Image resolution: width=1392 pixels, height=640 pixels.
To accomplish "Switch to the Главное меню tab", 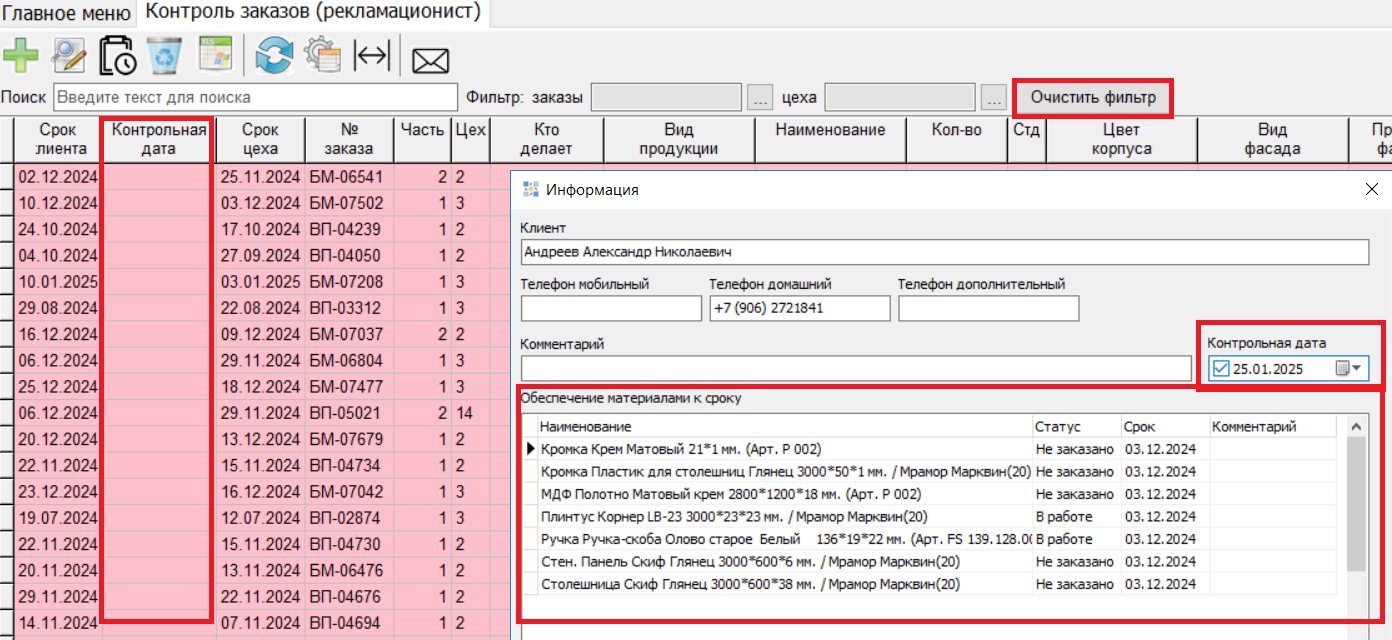I will 67,13.
